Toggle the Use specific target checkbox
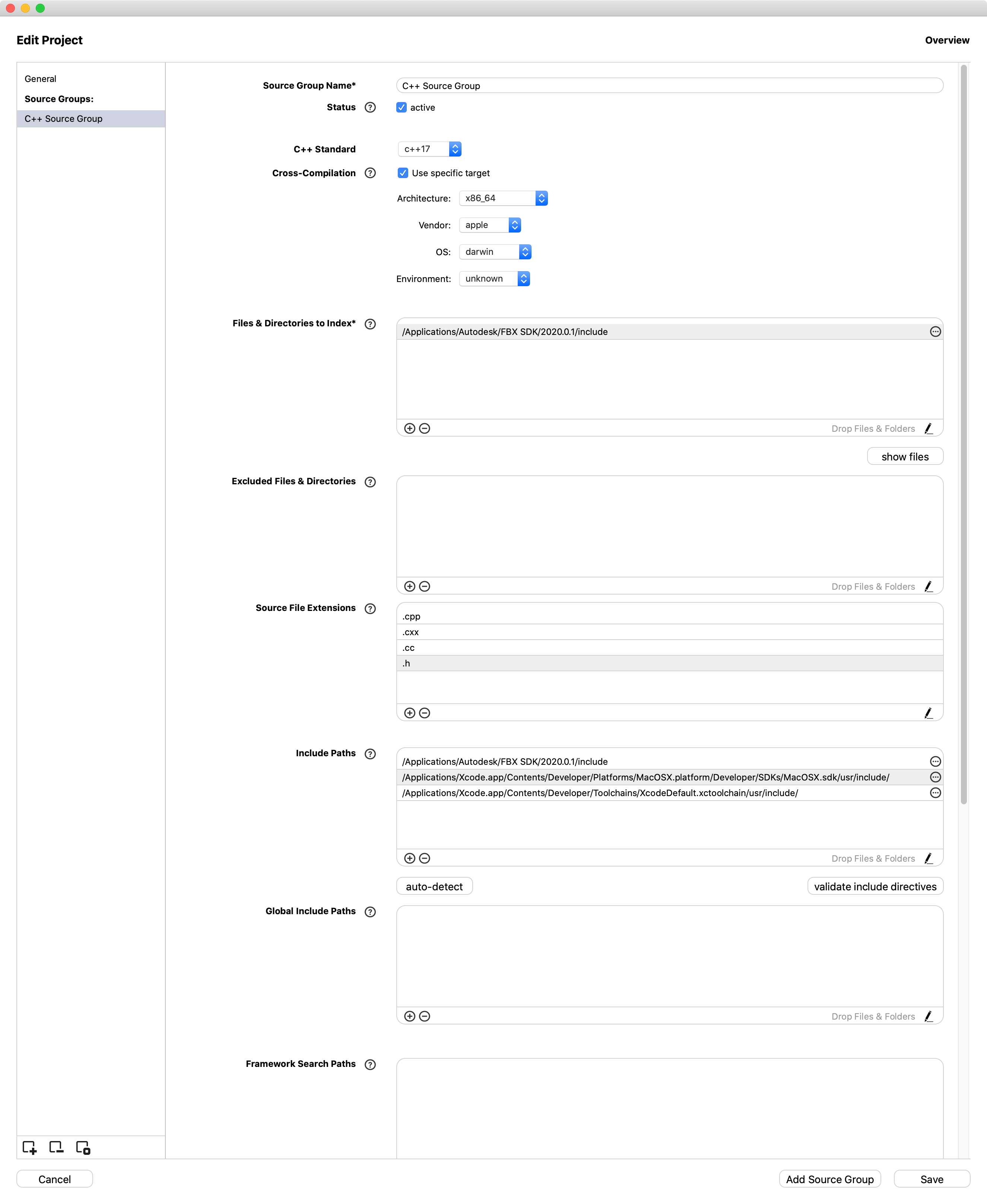Screen dimensions: 987x1204 [403, 173]
